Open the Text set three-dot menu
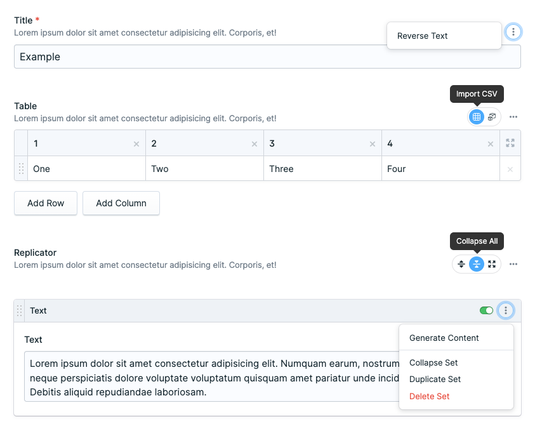Image resolution: width=535 pixels, height=431 pixels. click(x=506, y=310)
